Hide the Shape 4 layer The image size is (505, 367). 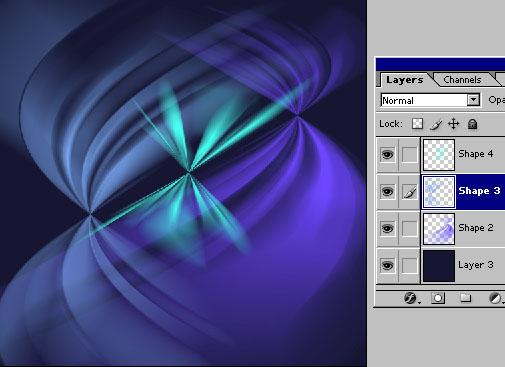tap(387, 155)
